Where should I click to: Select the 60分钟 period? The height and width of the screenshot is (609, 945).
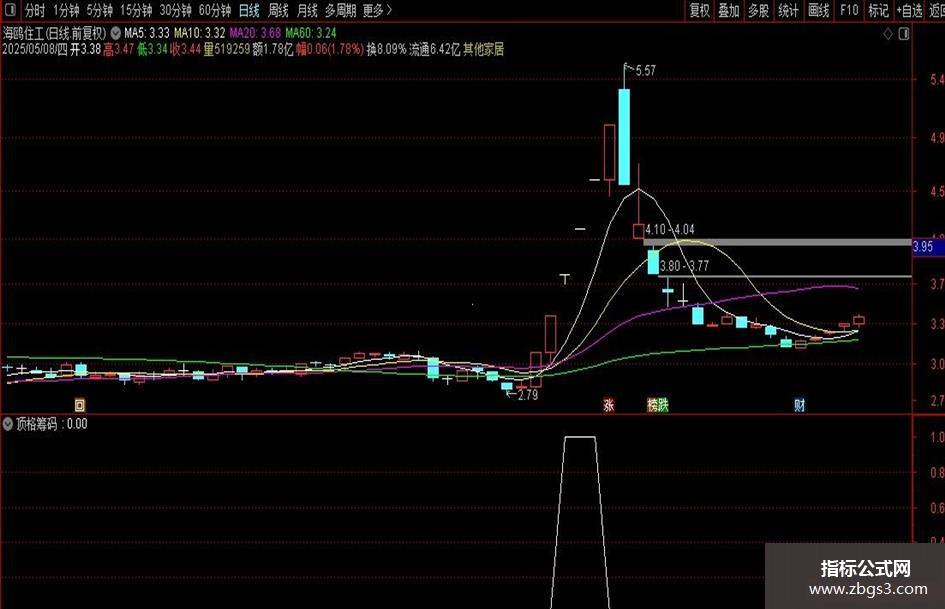coord(215,10)
